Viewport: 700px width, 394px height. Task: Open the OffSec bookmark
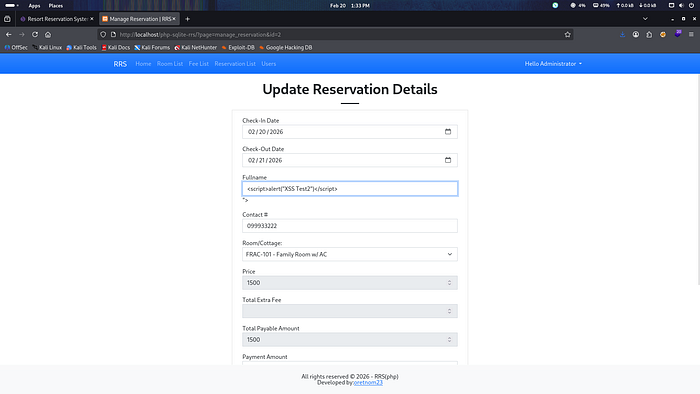[x=16, y=47]
